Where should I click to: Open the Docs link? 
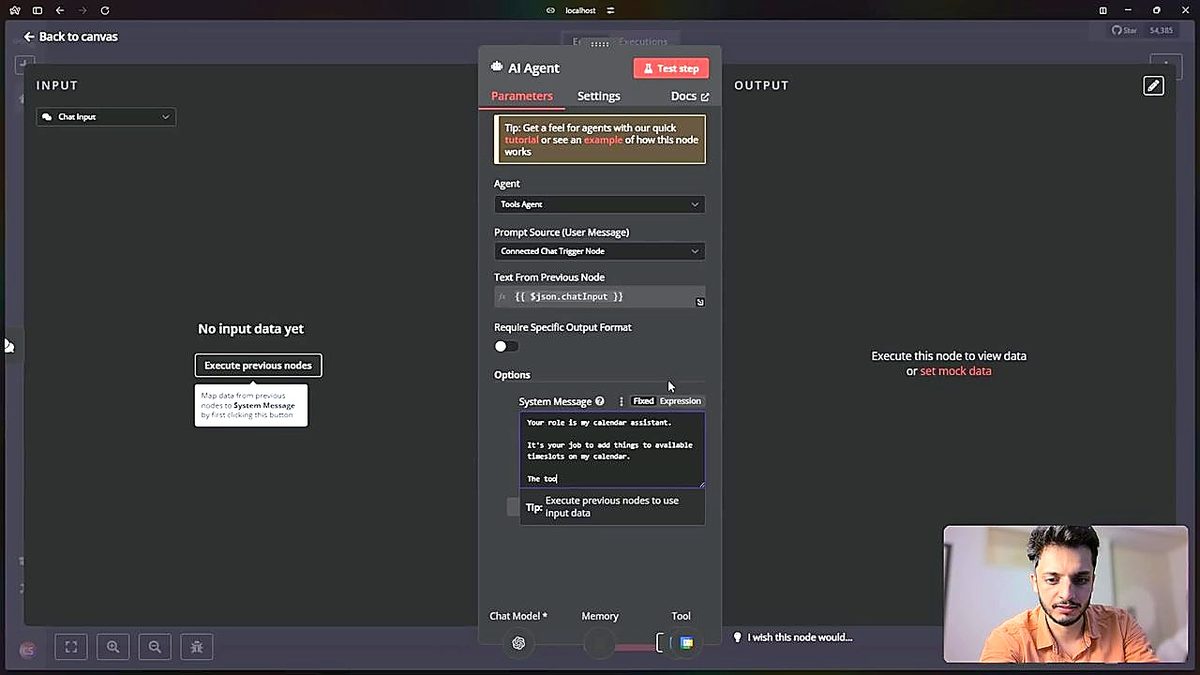(x=689, y=96)
